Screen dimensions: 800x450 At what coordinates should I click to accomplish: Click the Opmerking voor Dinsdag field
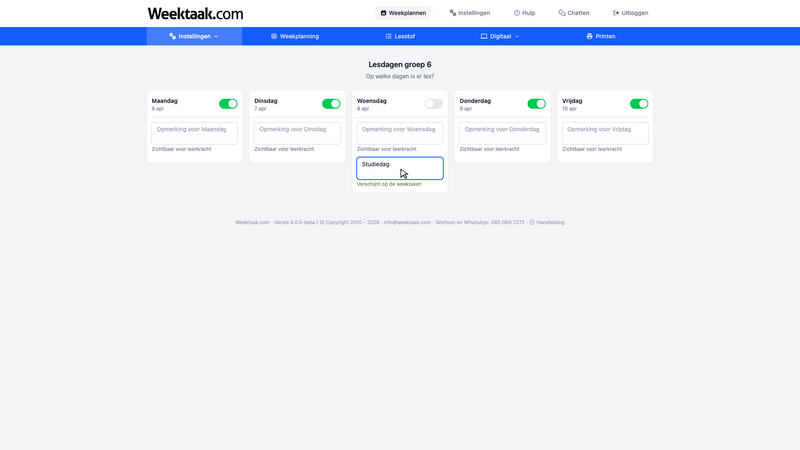(297, 133)
